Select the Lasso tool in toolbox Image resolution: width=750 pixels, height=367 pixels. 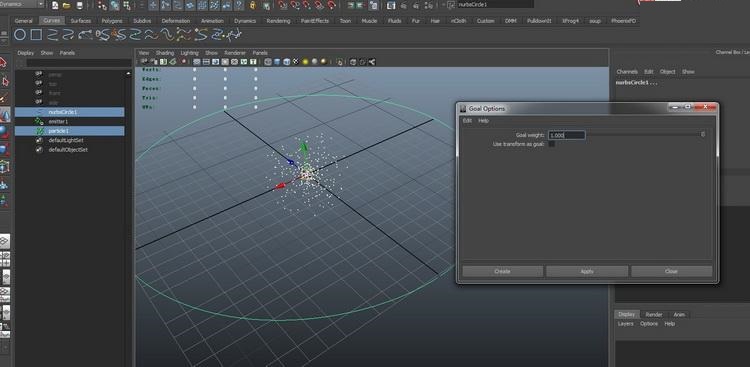(4, 81)
